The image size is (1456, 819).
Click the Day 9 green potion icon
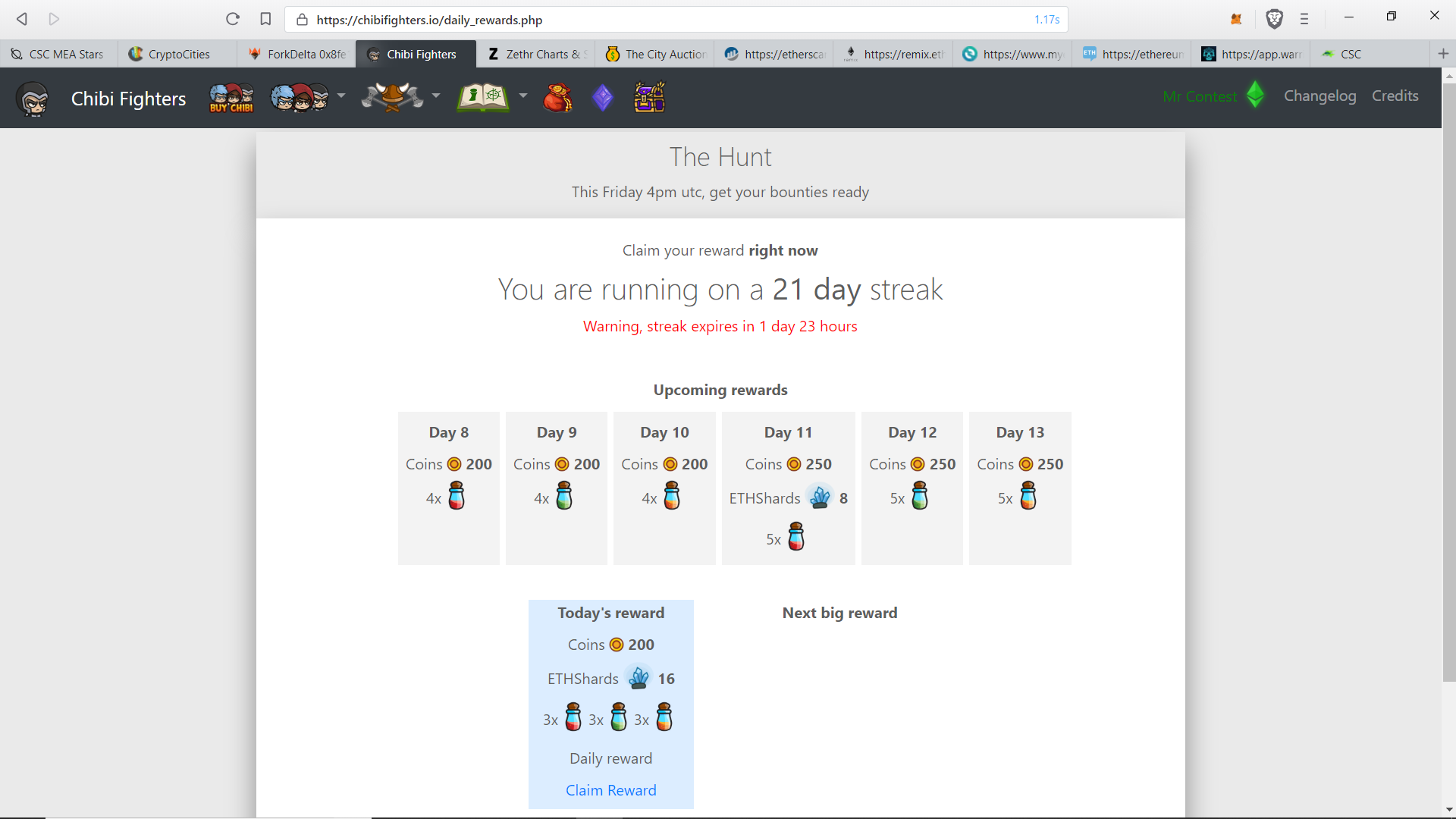coord(564,496)
